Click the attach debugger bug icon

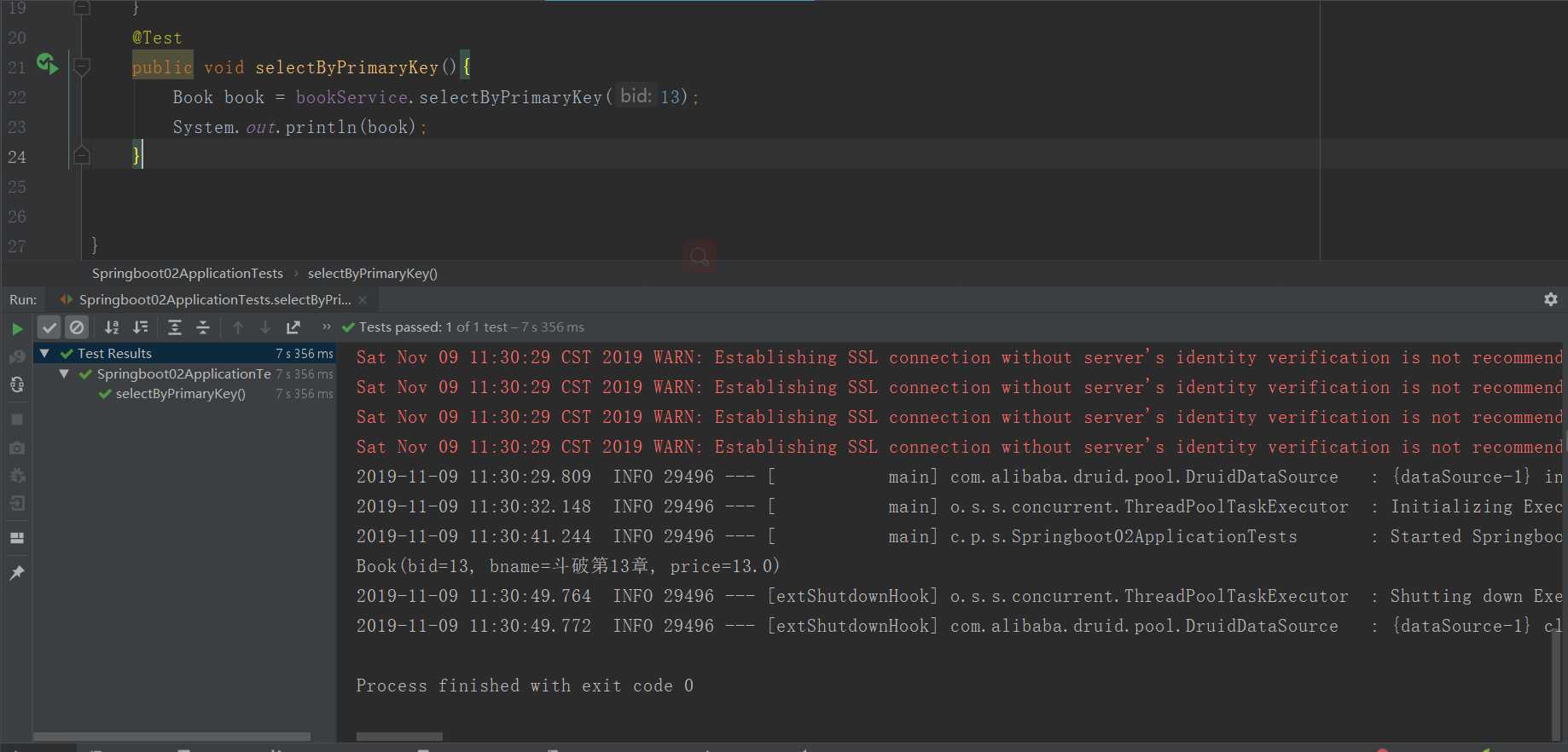[x=17, y=475]
